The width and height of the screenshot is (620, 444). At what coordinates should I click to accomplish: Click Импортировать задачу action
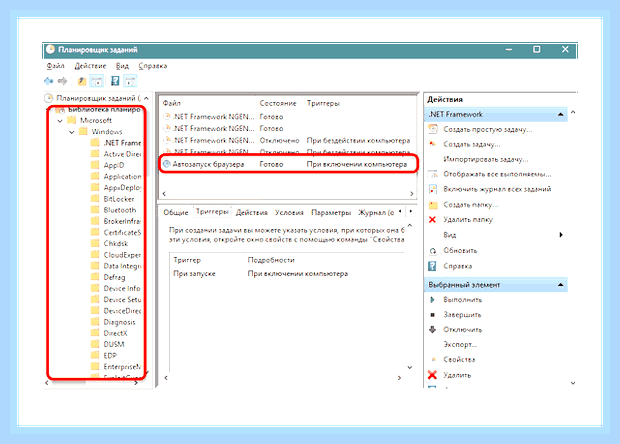pyautogui.click(x=486, y=159)
